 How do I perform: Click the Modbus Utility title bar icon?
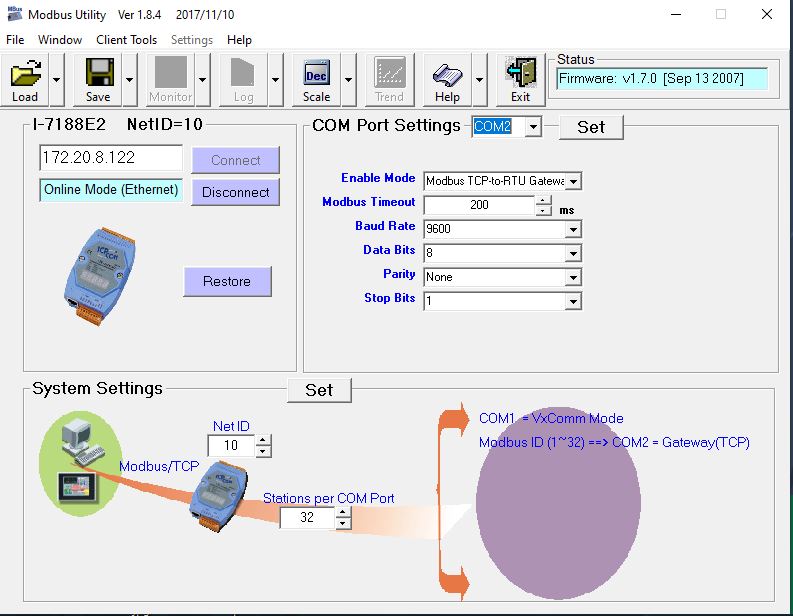[x=15, y=14]
